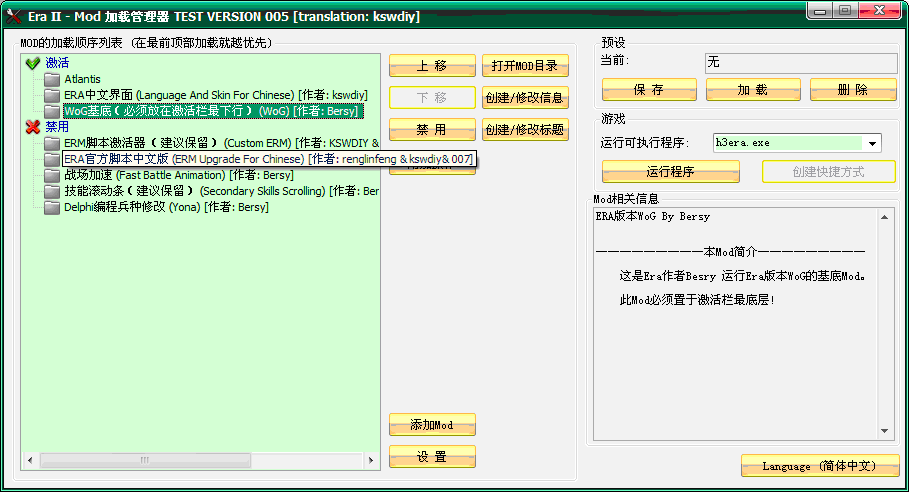Select the 激活 group heading
909x492 pixels.
point(57,63)
